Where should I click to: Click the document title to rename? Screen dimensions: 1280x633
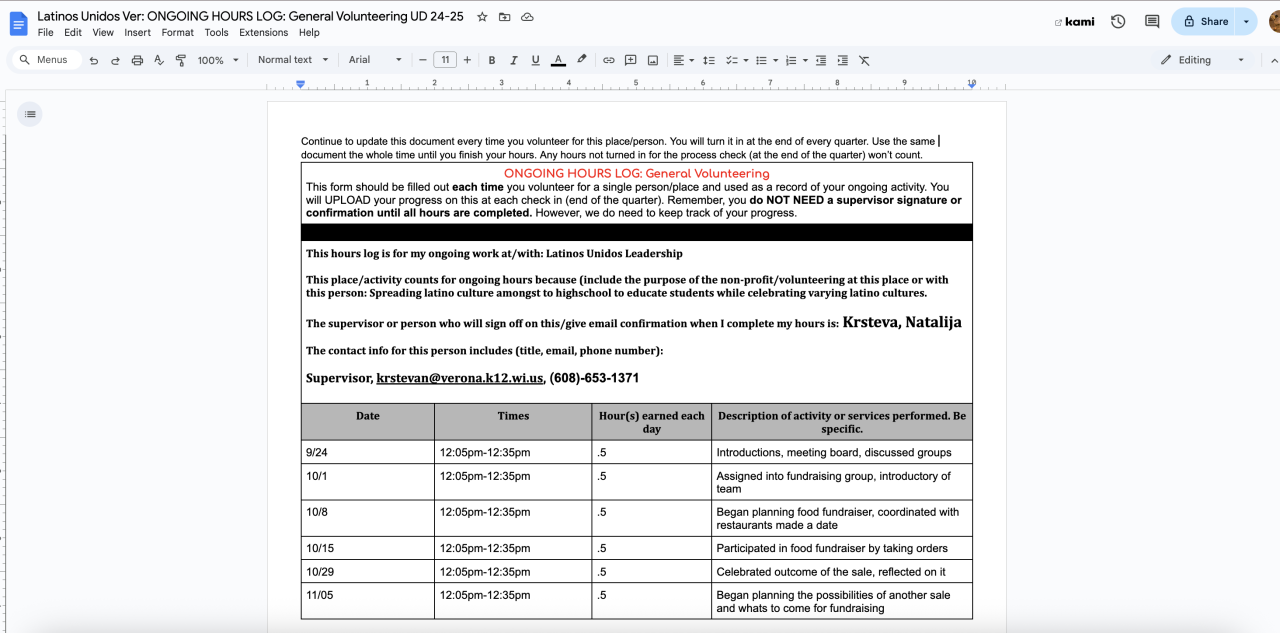[250, 17]
